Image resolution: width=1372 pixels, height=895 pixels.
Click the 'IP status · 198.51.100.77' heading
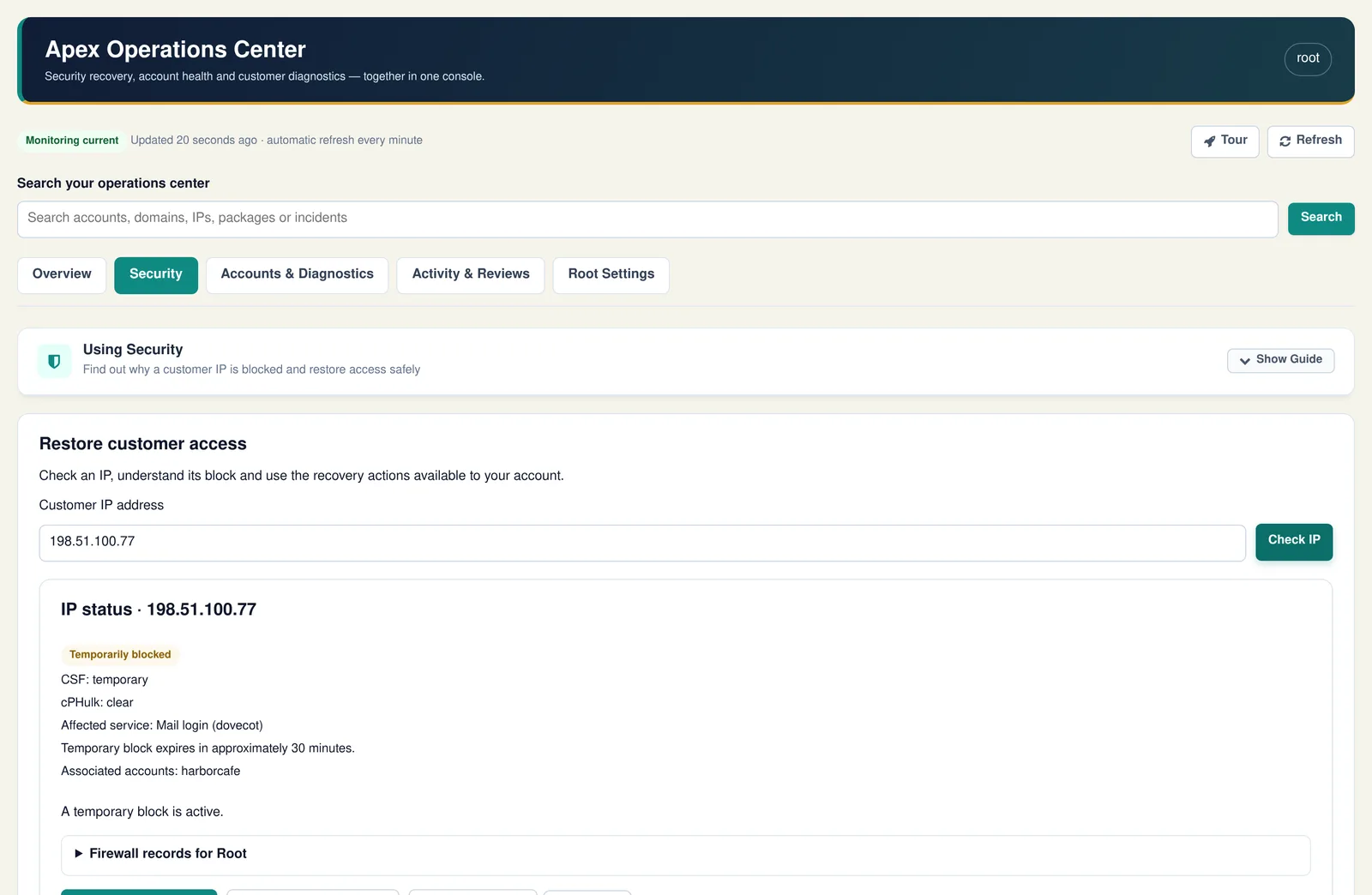pos(159,610)
